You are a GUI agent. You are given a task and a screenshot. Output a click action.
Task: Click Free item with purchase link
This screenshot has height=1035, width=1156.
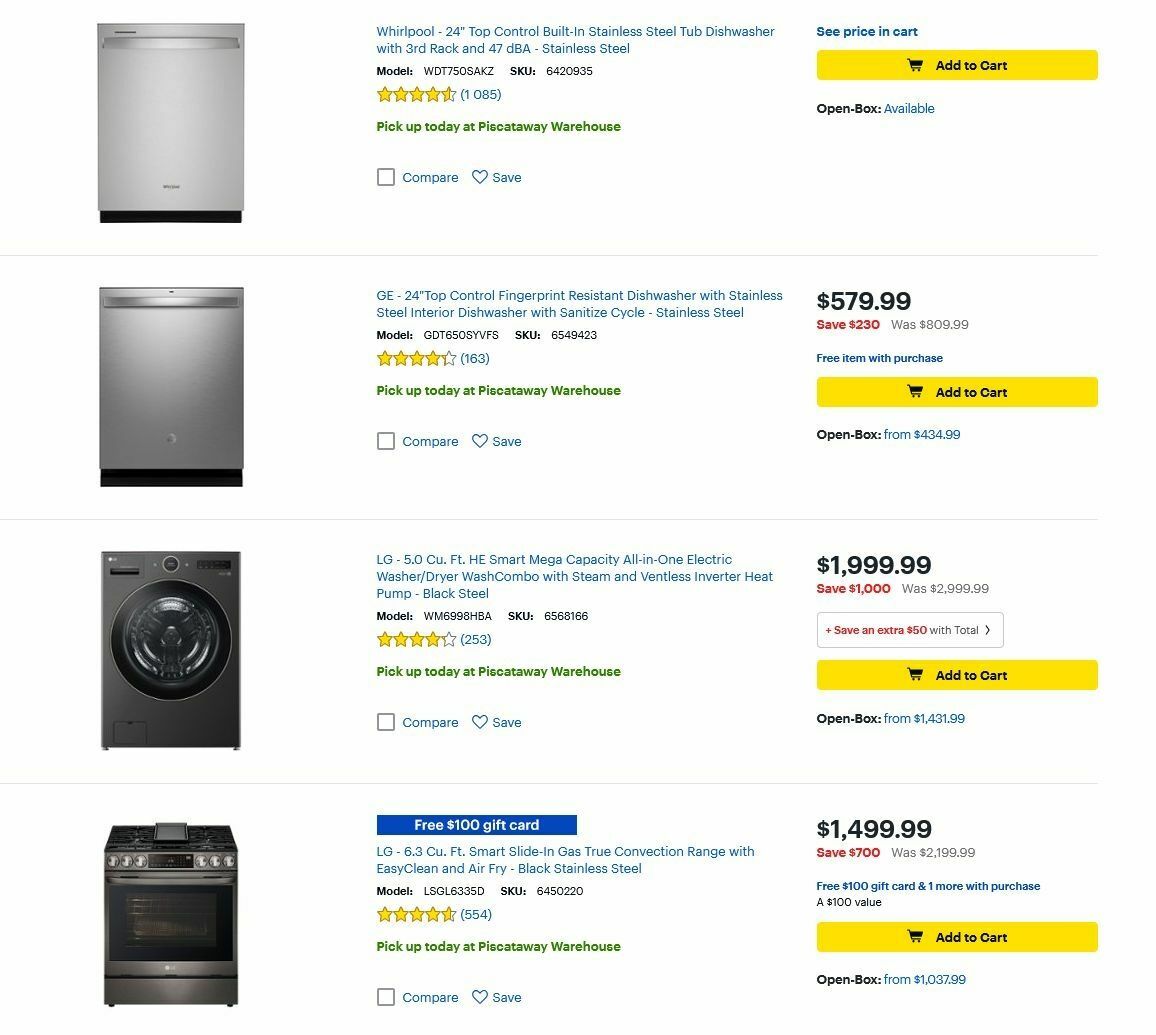click(880, 358)
